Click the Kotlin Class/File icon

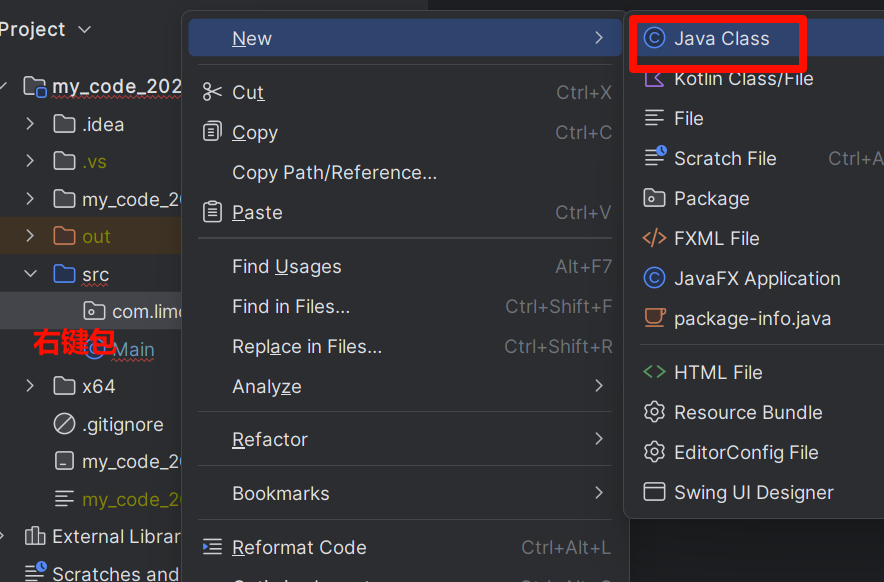pos(654,79)
